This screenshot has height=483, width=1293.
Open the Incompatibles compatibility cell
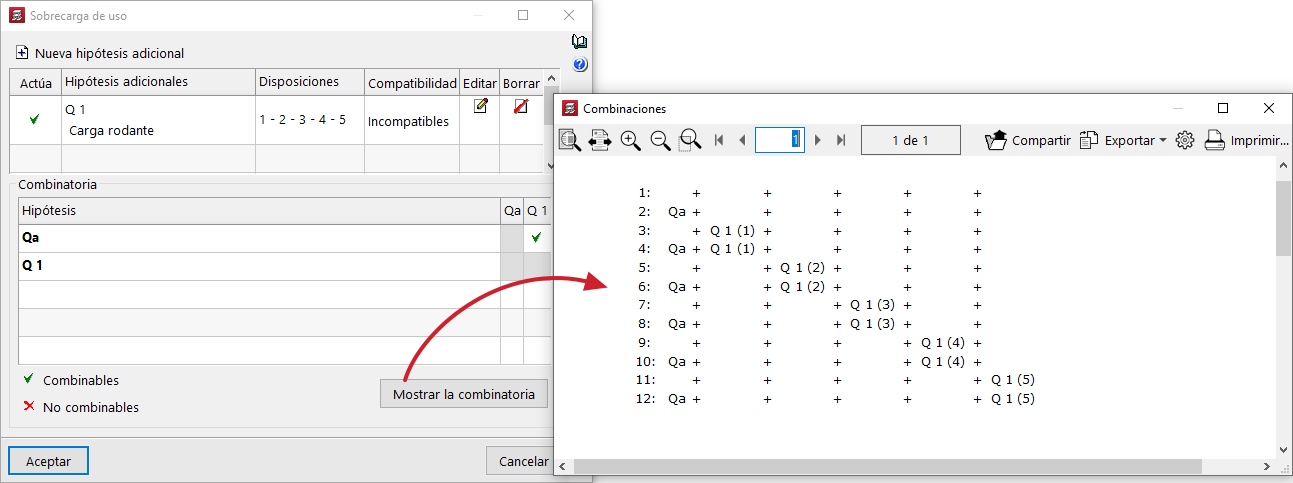(408, 122)
